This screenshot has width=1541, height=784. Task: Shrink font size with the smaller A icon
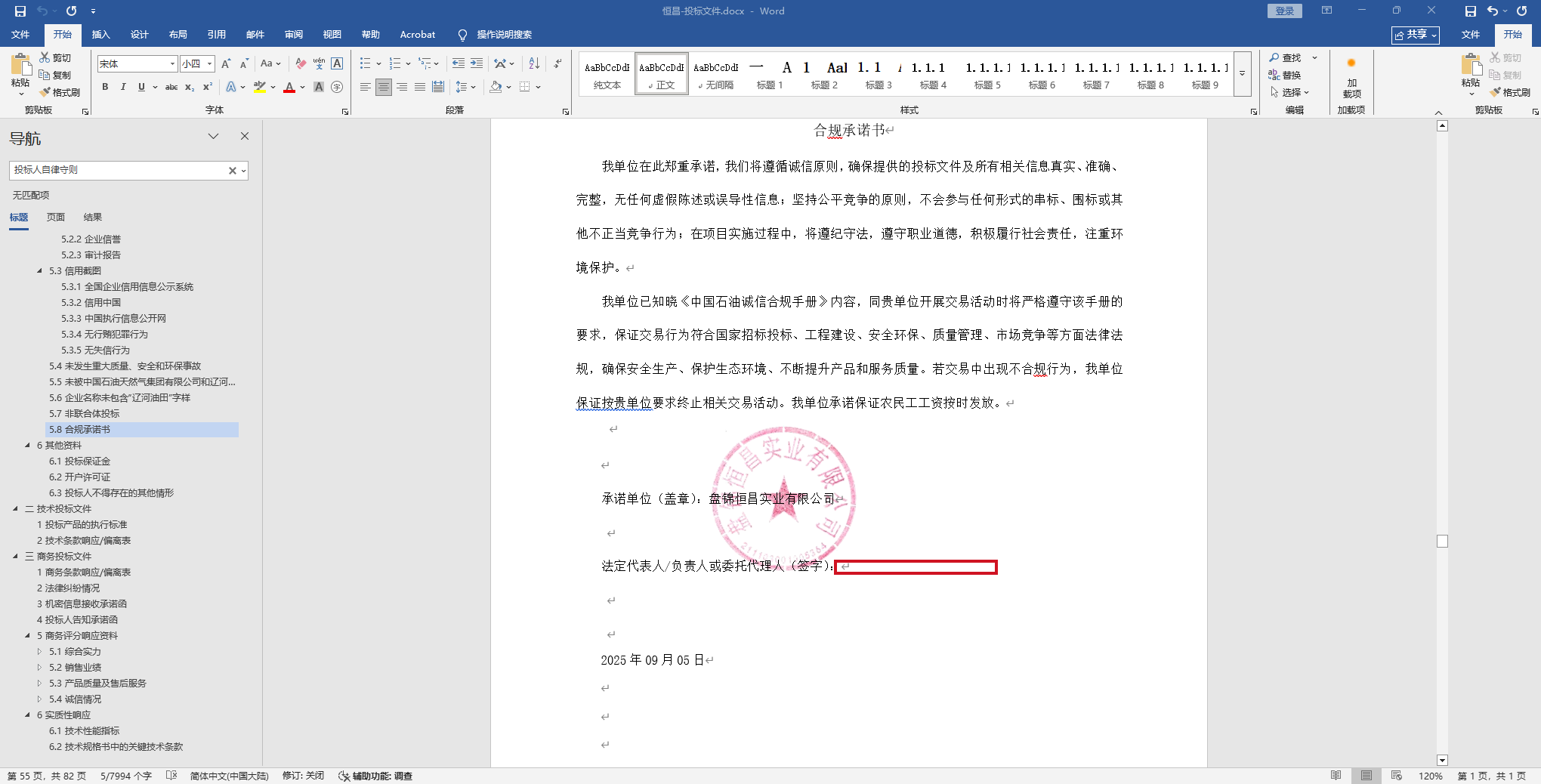click(244, 64)
